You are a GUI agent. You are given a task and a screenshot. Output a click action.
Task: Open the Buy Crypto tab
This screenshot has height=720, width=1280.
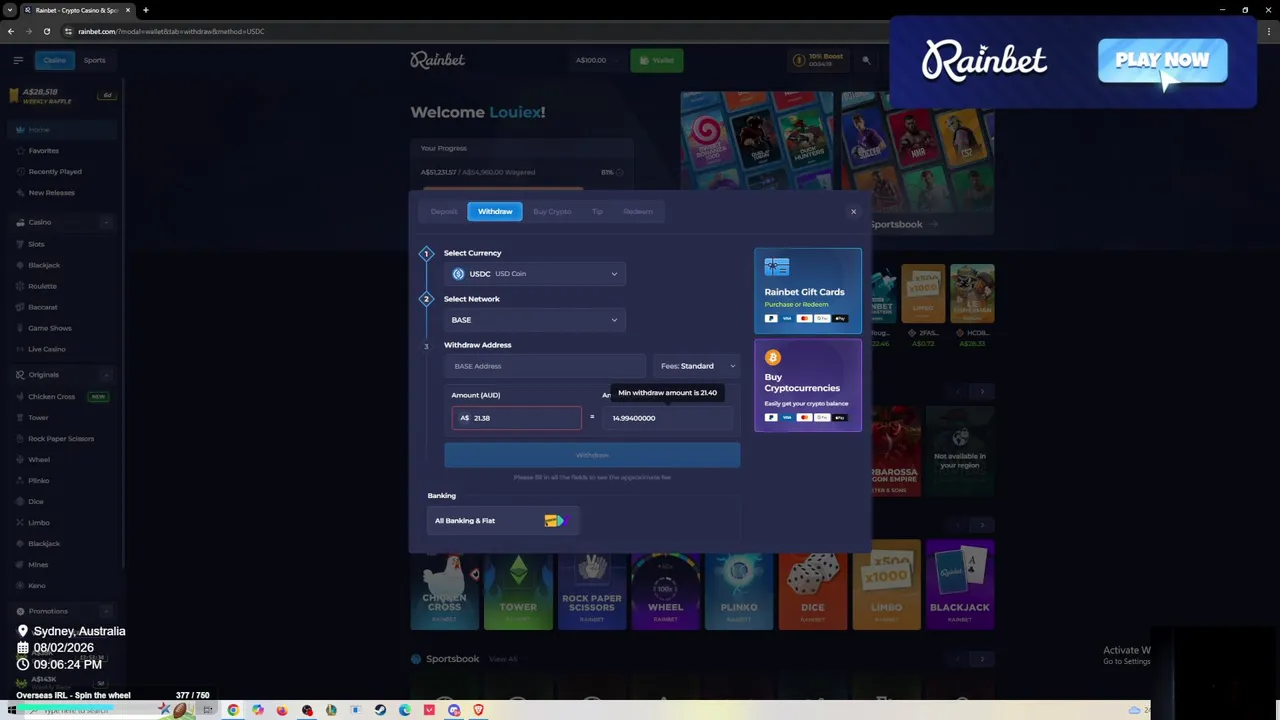pos(552,211)
